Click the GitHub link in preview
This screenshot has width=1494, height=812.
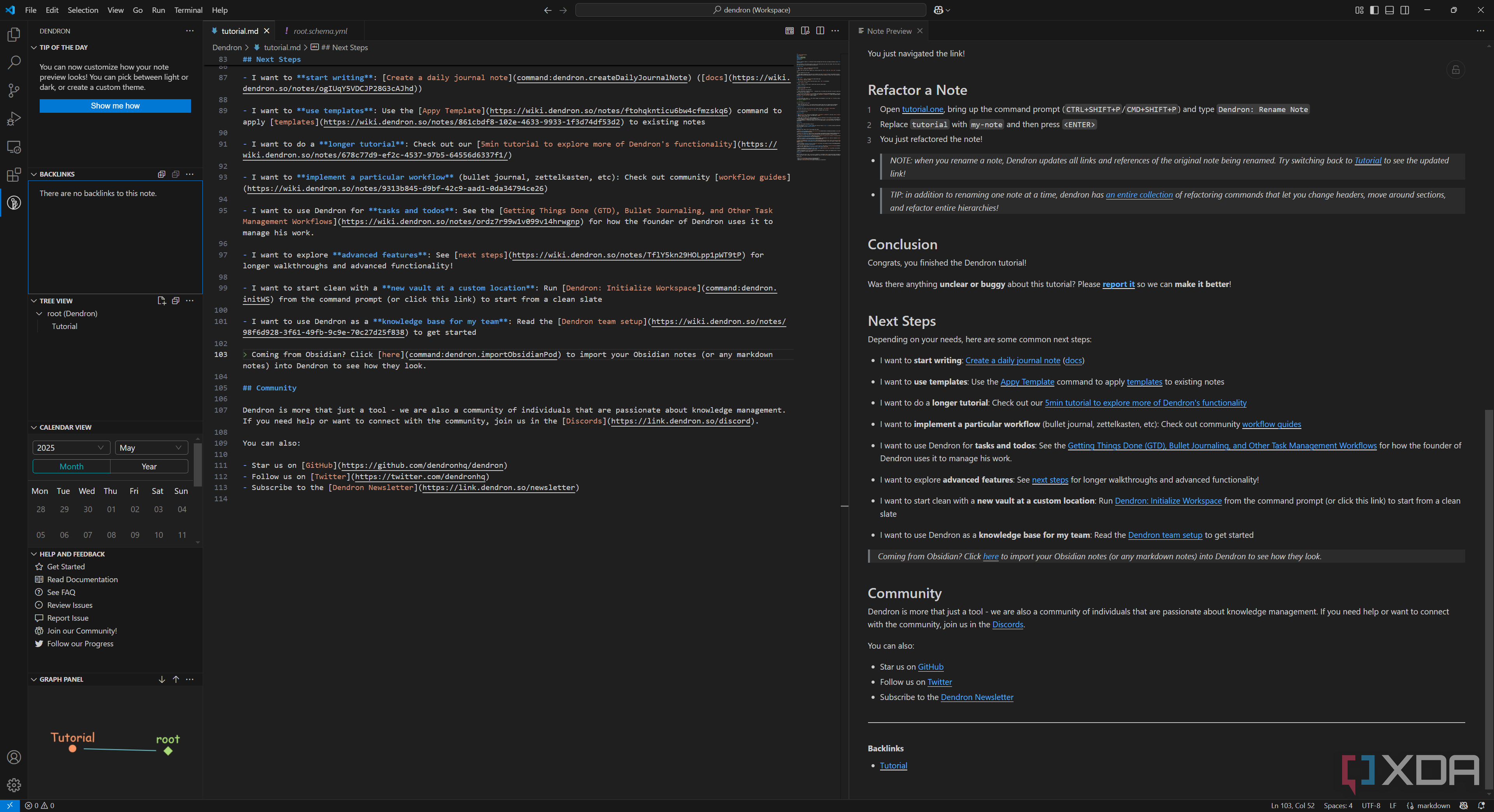(930, 667)
